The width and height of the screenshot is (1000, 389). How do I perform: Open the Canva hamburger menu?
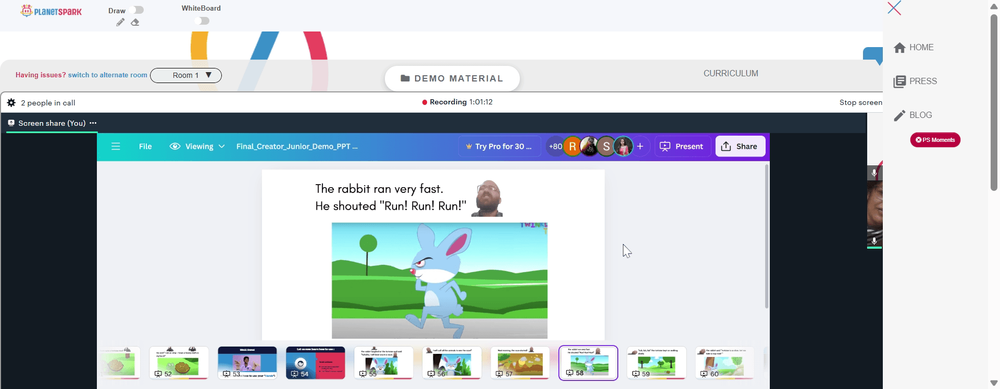pos(115,146)
